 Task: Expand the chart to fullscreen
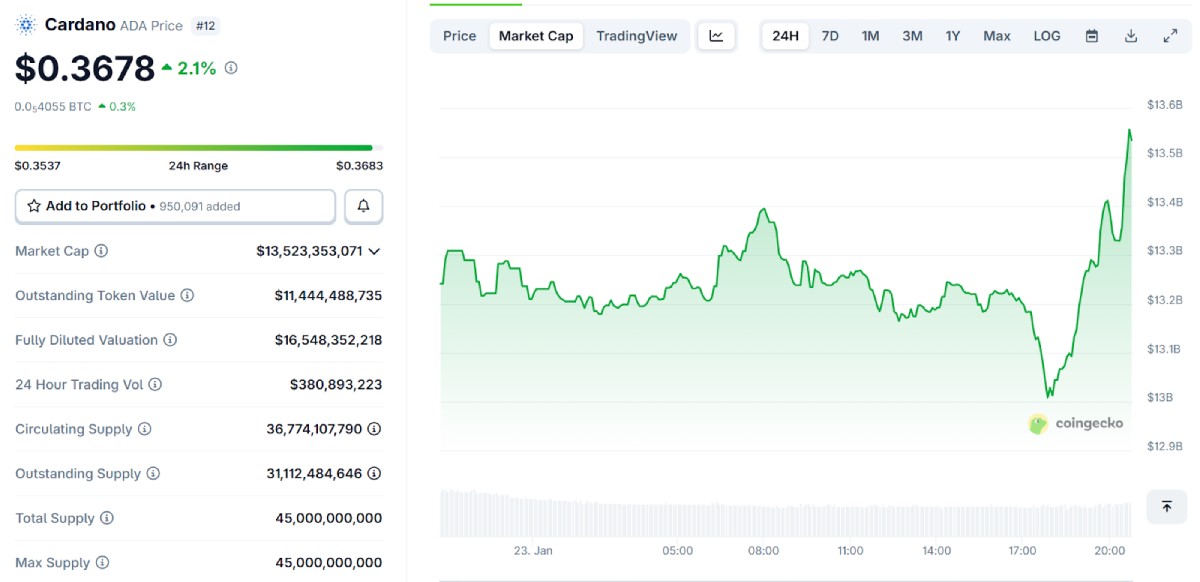(1170, 36)
